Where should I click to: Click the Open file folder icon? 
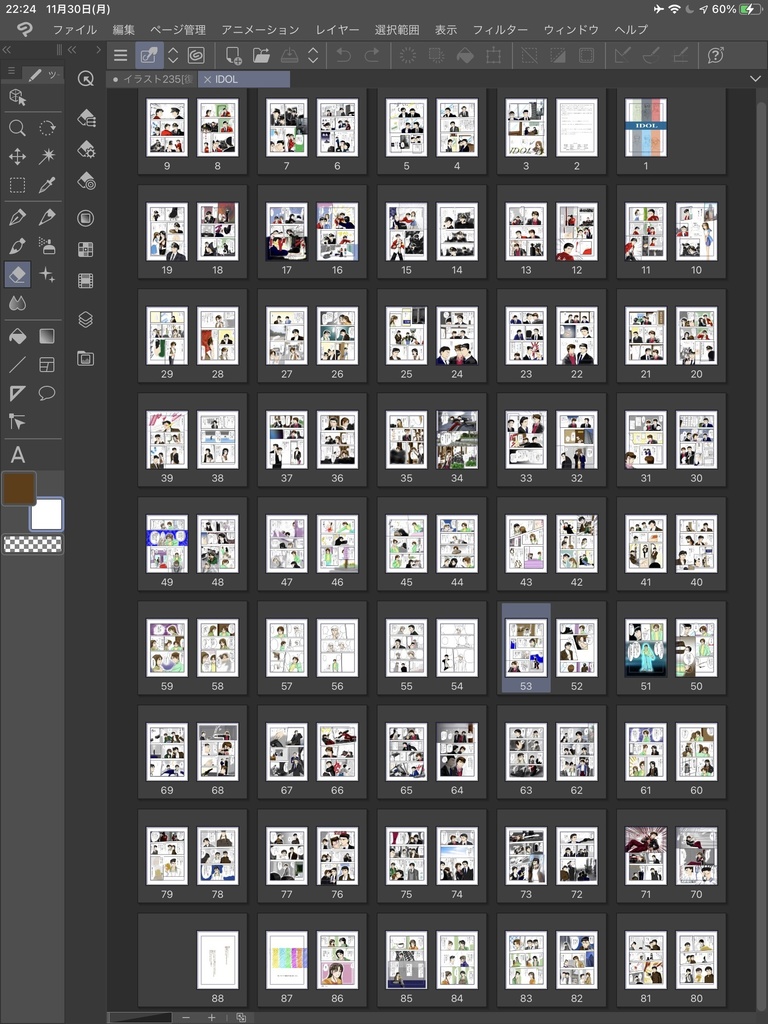(x=261, y=56)
